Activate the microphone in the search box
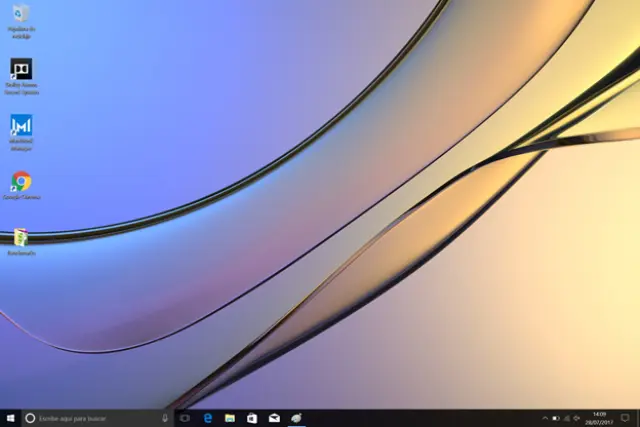Screen dimensions: 640x427 tap(165, 418)
